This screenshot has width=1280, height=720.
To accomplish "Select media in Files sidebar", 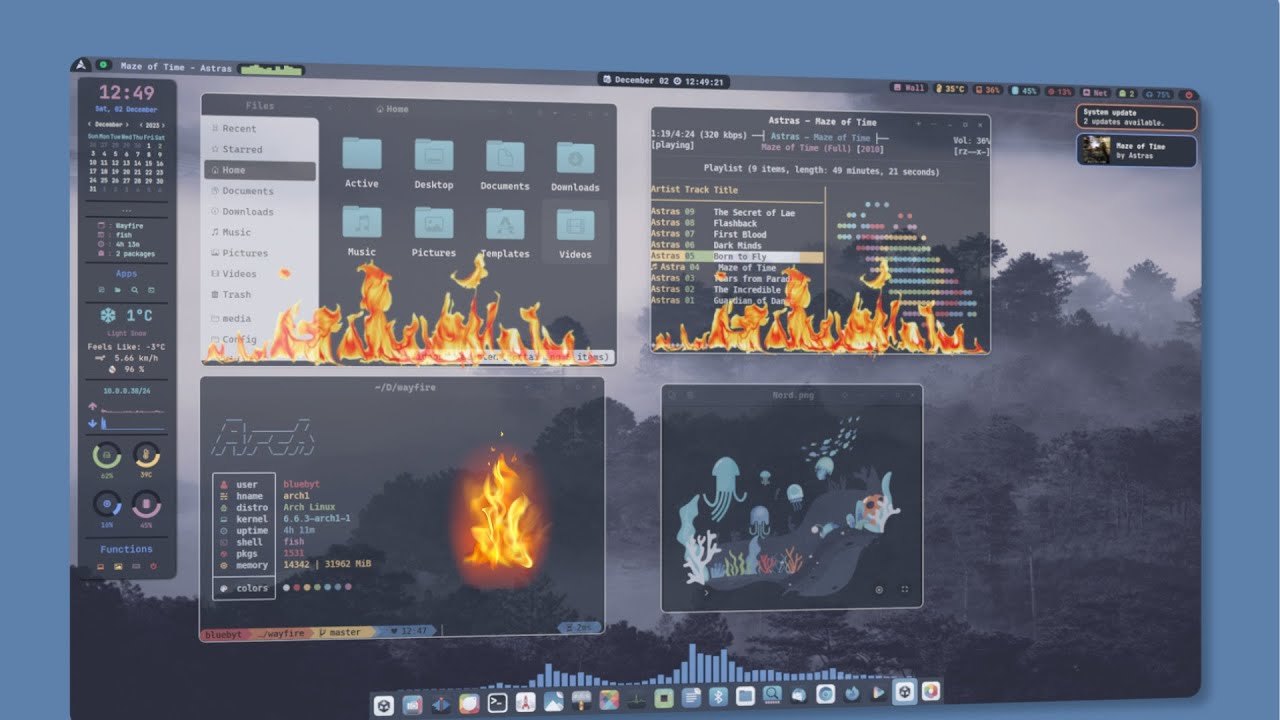I will pyautogui.click(x=260, y=318).
